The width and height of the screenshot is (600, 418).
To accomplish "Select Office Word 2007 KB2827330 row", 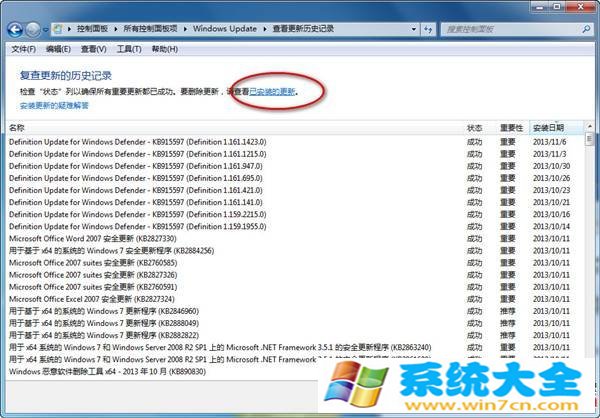I will click(x=295, y=239).
